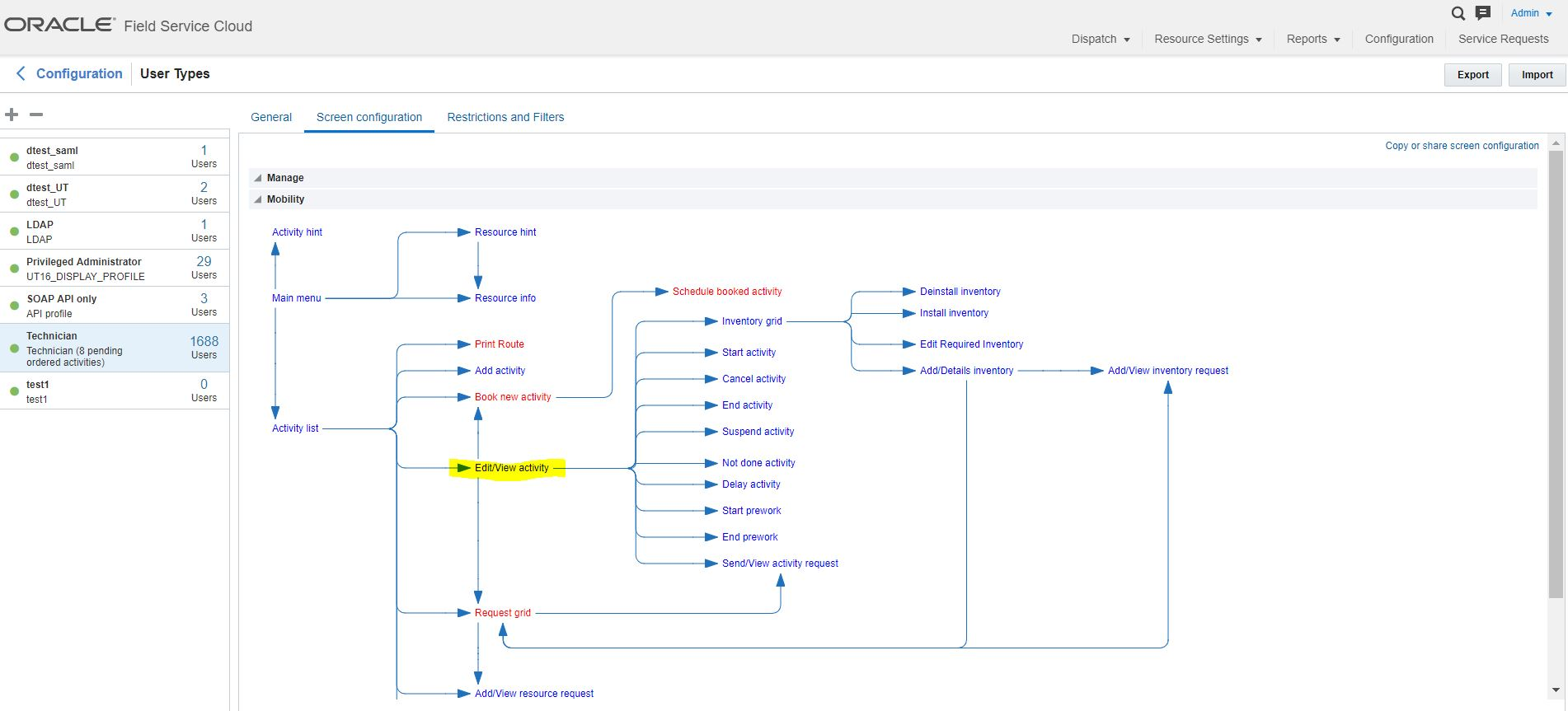This screenshot has width=1568, height=711.
Task: Open the Admin user dropdown
Action: click(x=1531, y=13)
